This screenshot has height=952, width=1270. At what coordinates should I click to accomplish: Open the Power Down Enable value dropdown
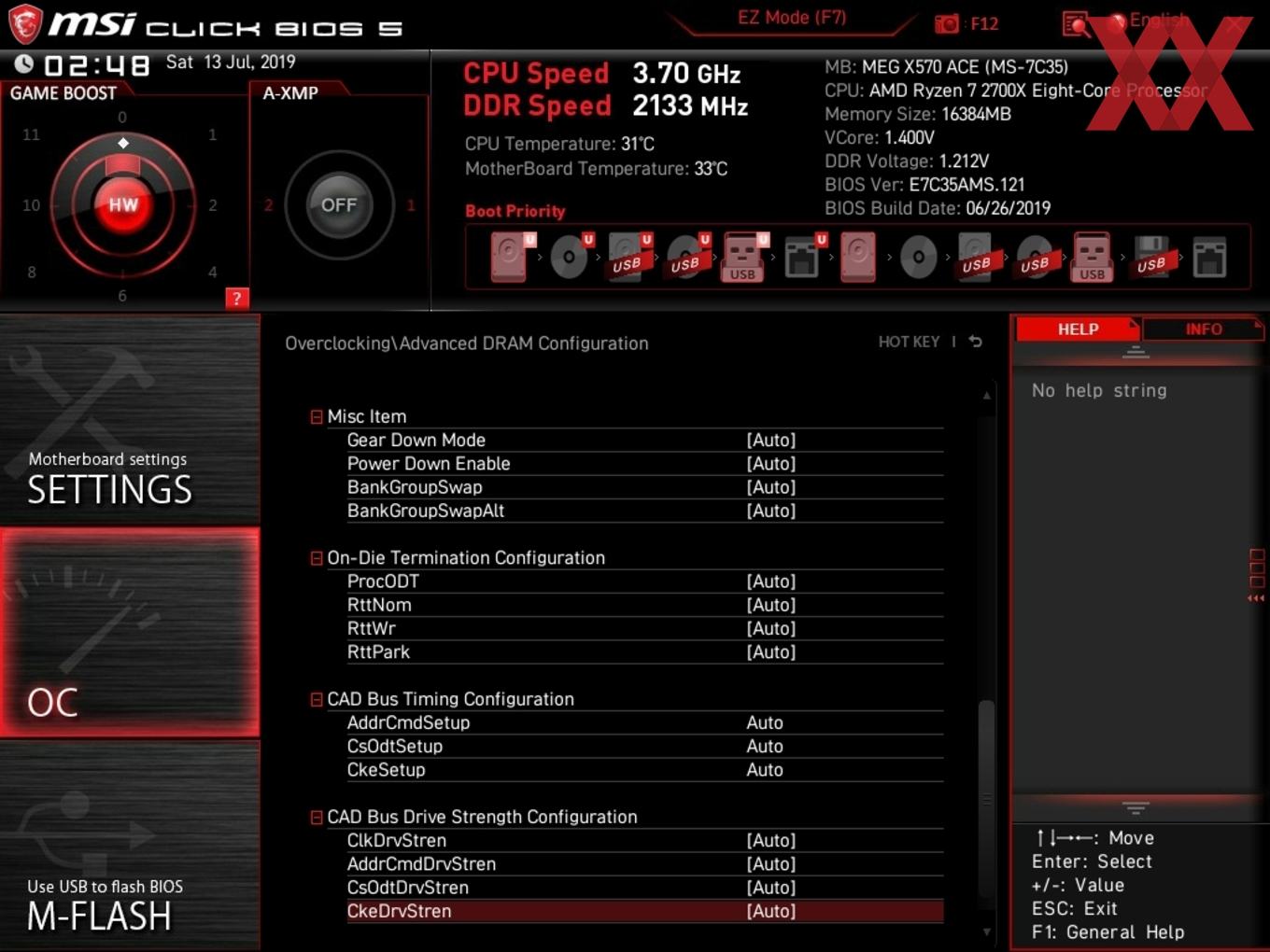pos(771,464)
